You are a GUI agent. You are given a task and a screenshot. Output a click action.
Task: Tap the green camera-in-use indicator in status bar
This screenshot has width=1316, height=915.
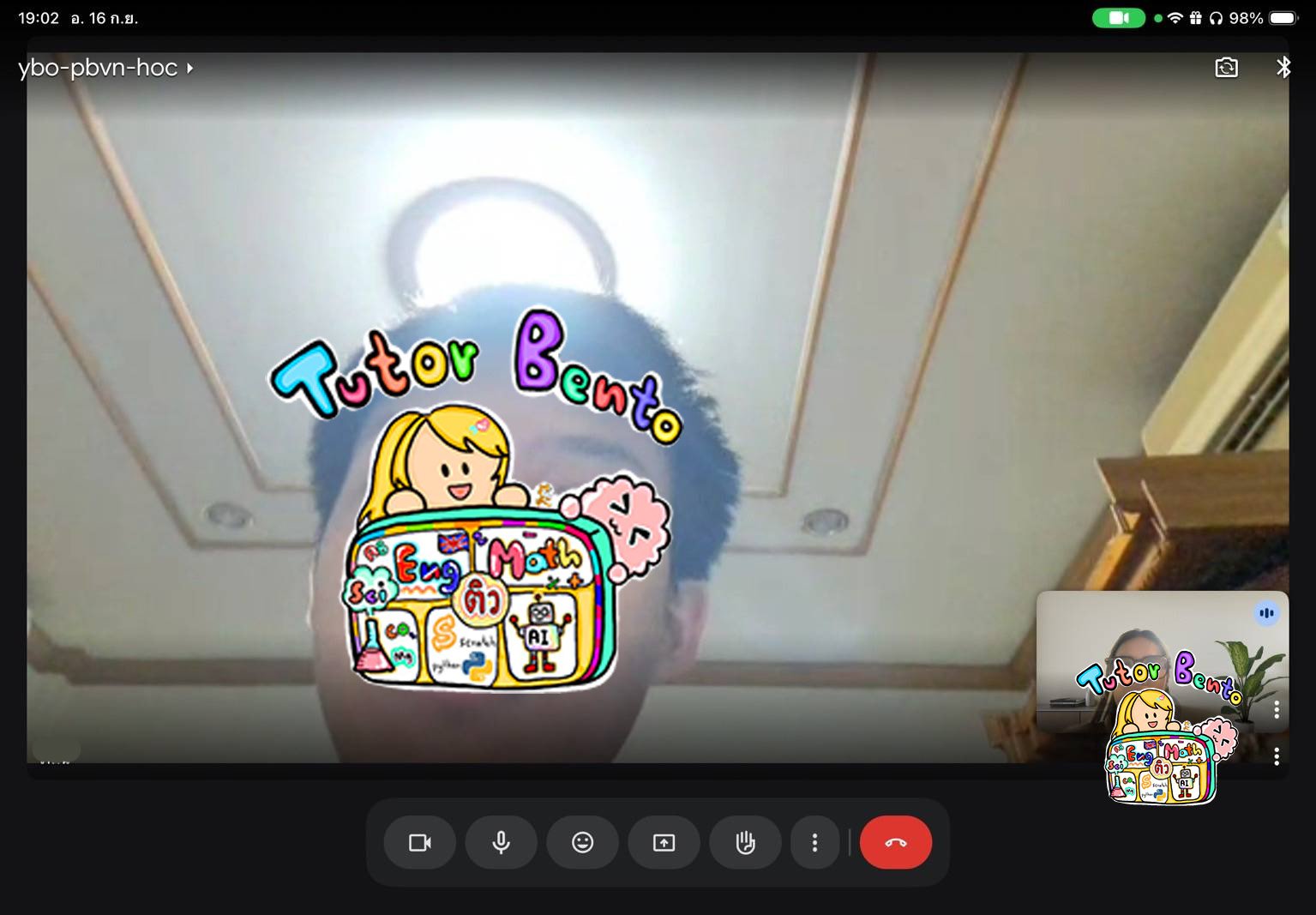(x=1118, y=18)
